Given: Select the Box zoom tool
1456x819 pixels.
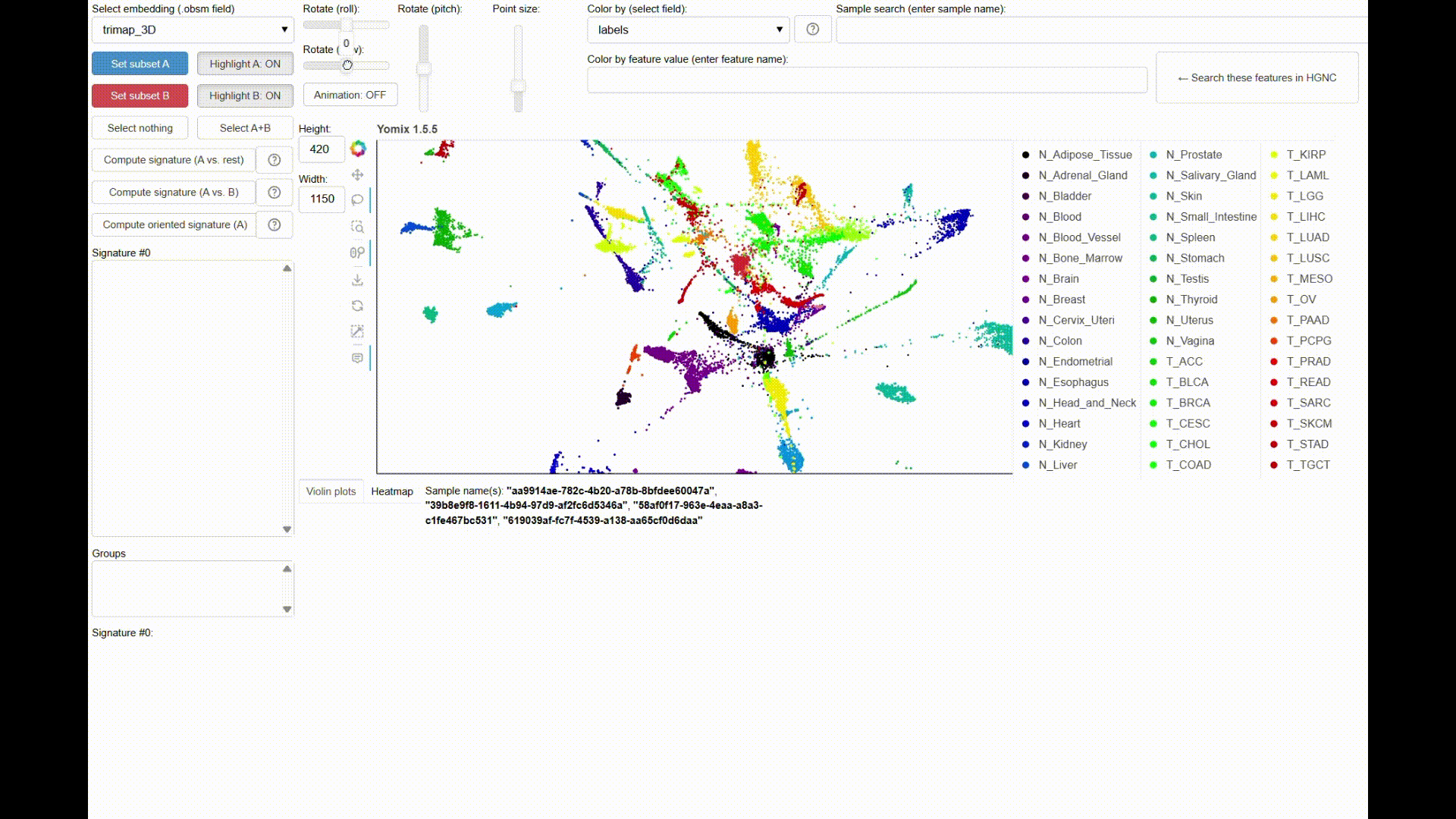Looking at the screenshot, I should point(358,227).
